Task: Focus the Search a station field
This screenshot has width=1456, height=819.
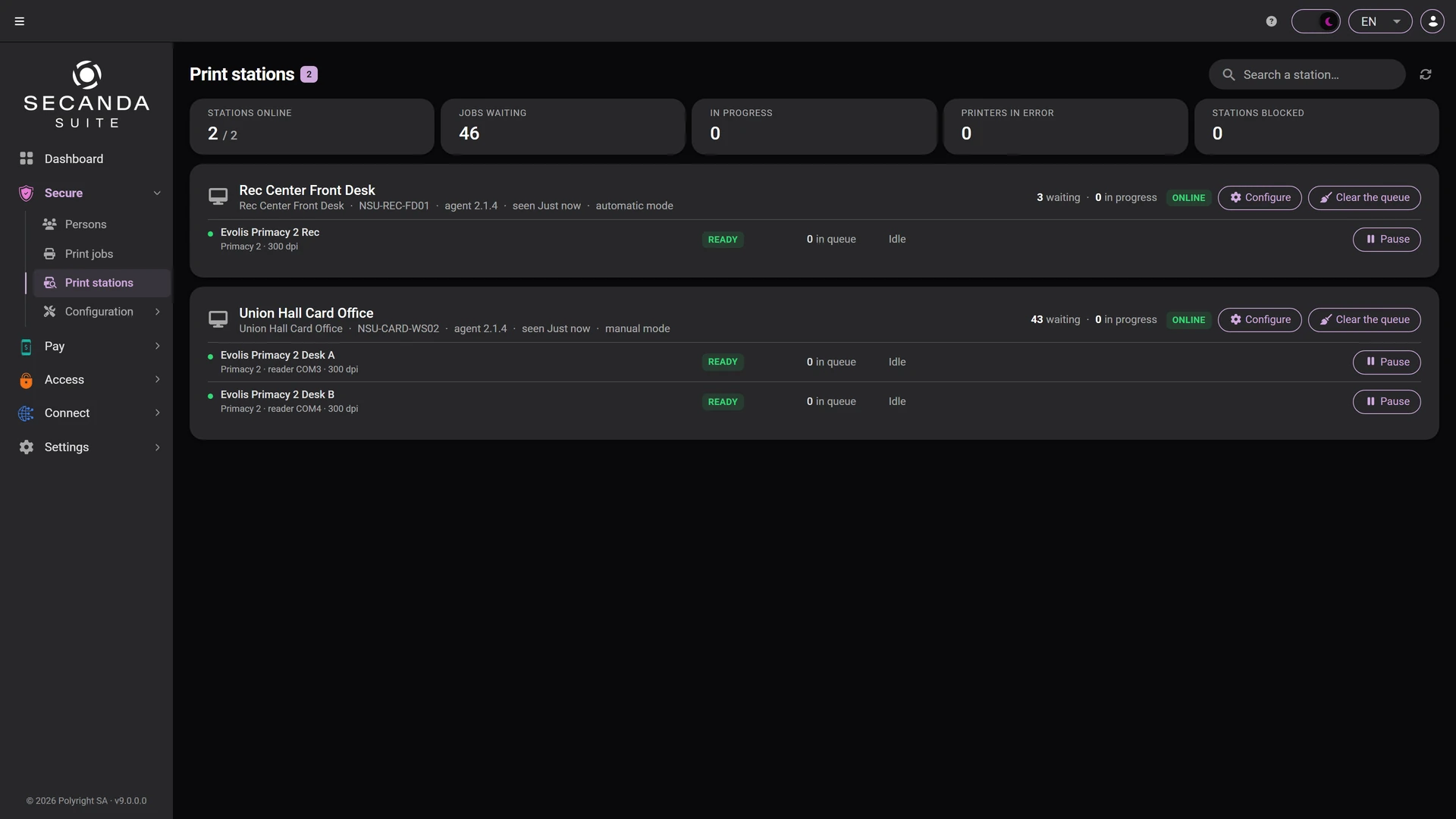Action: (x=1307, y=74)
